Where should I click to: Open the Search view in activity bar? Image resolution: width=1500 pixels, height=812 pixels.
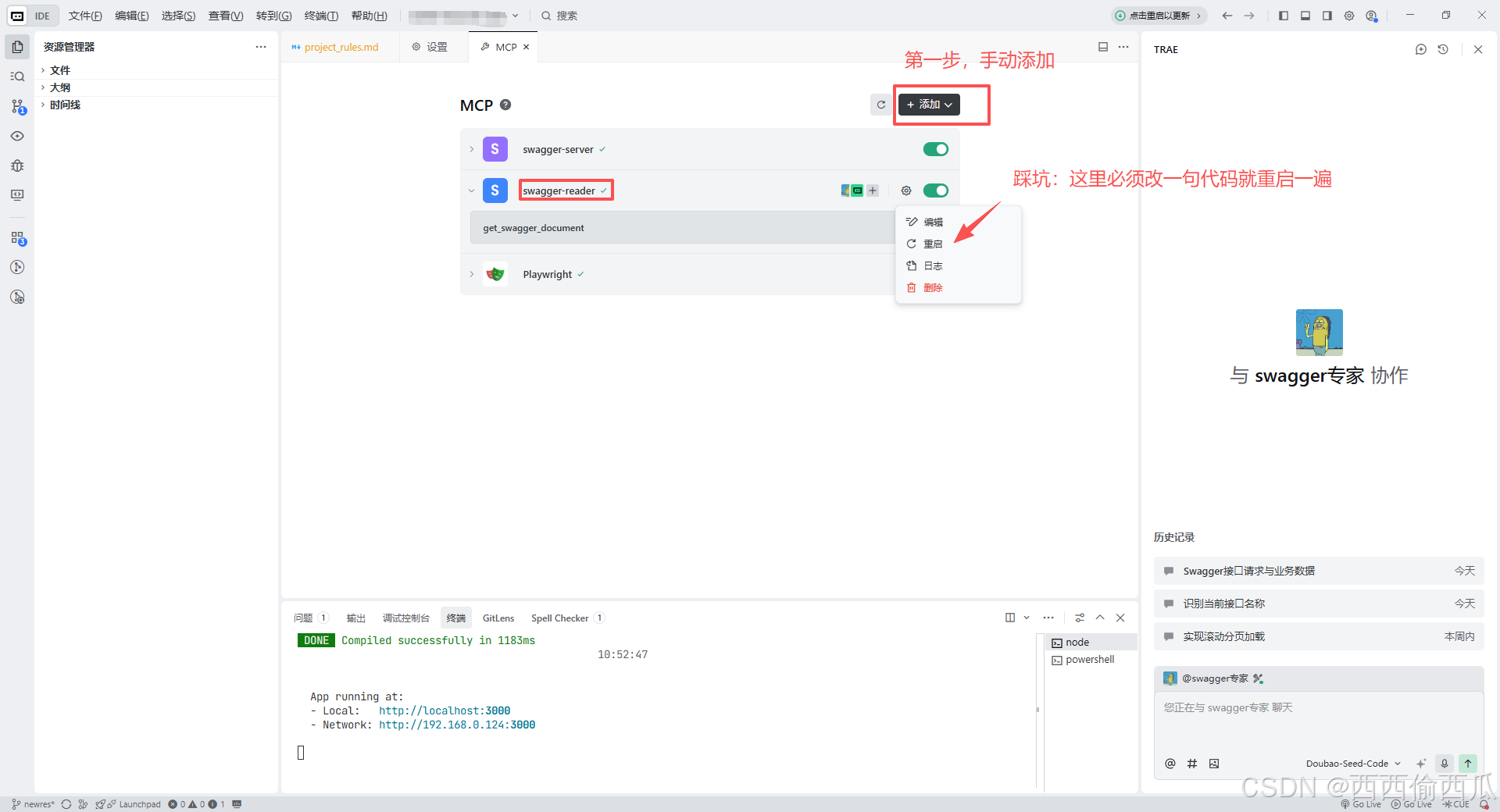click(x=17, y=77)
